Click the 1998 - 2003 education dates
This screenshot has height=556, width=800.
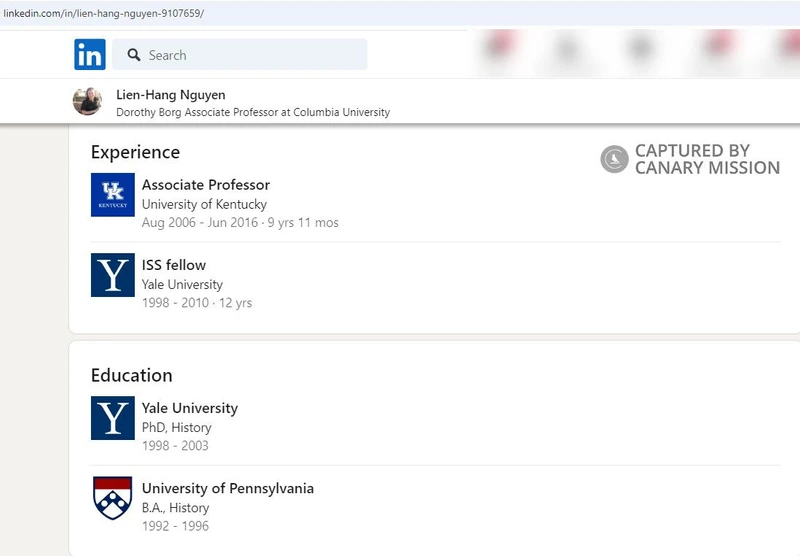(x=175, y=445)
